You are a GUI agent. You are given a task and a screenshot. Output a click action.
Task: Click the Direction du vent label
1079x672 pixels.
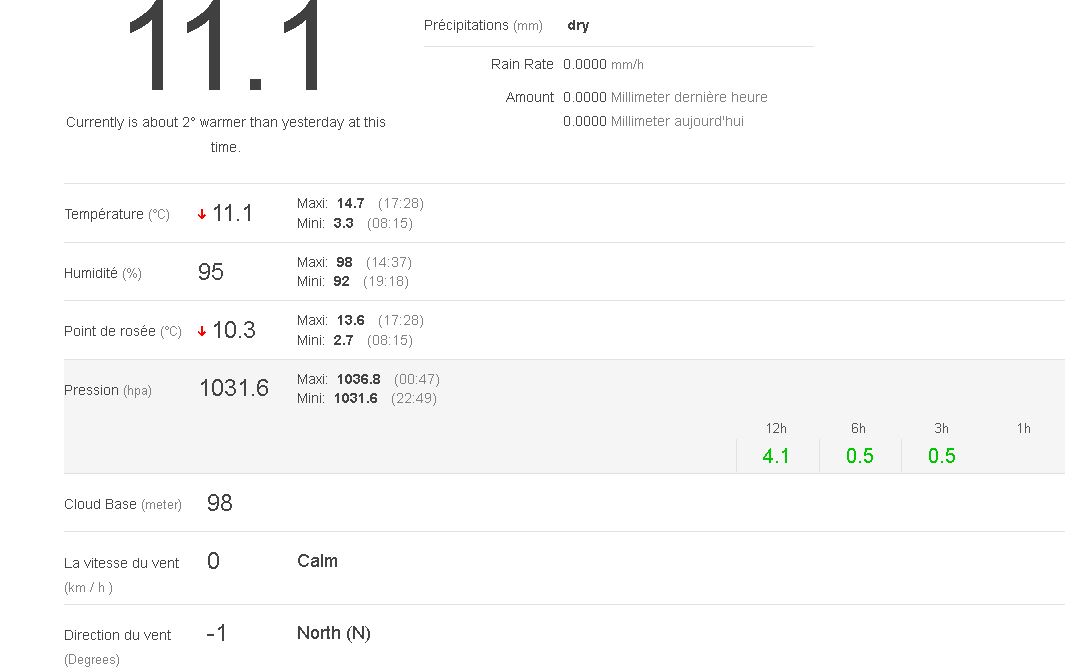117,635
